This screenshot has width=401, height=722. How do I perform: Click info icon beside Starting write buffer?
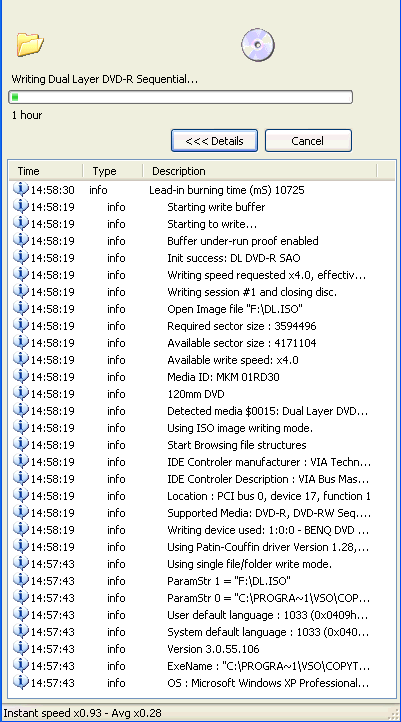click(x=21, y=206)
